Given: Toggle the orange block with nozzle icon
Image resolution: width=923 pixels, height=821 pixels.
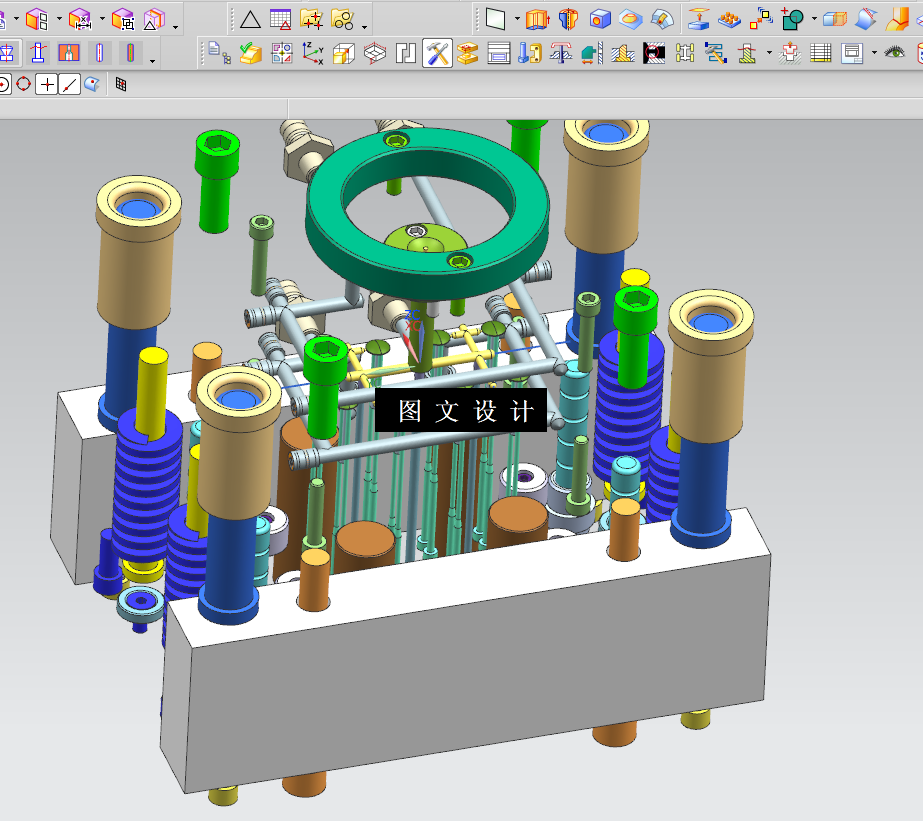Looking at the screenshot, I should tap(69, 53).
